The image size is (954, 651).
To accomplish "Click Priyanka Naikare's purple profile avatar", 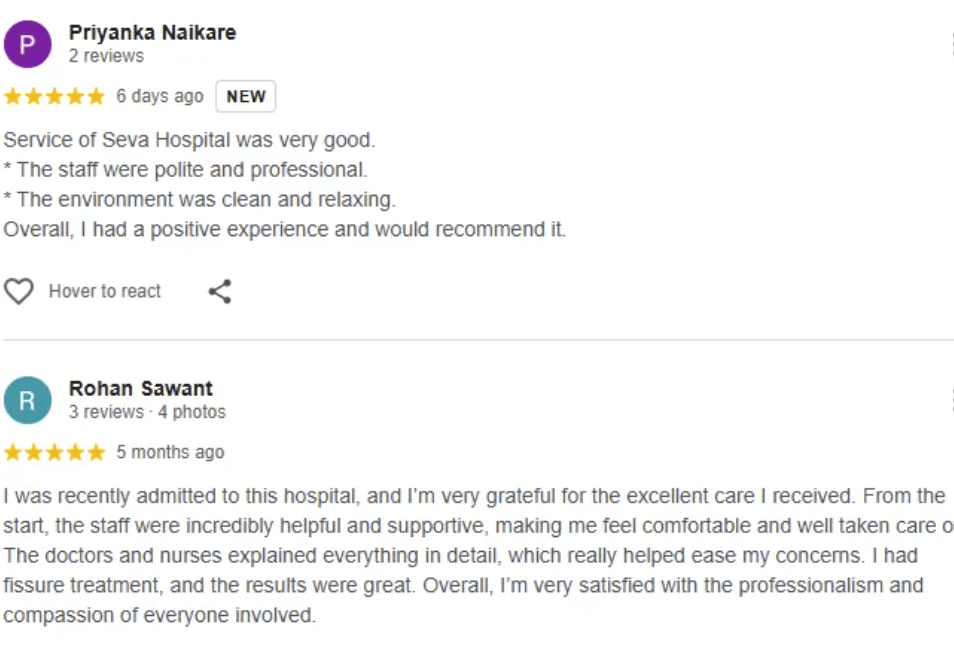I will [27, 44].
